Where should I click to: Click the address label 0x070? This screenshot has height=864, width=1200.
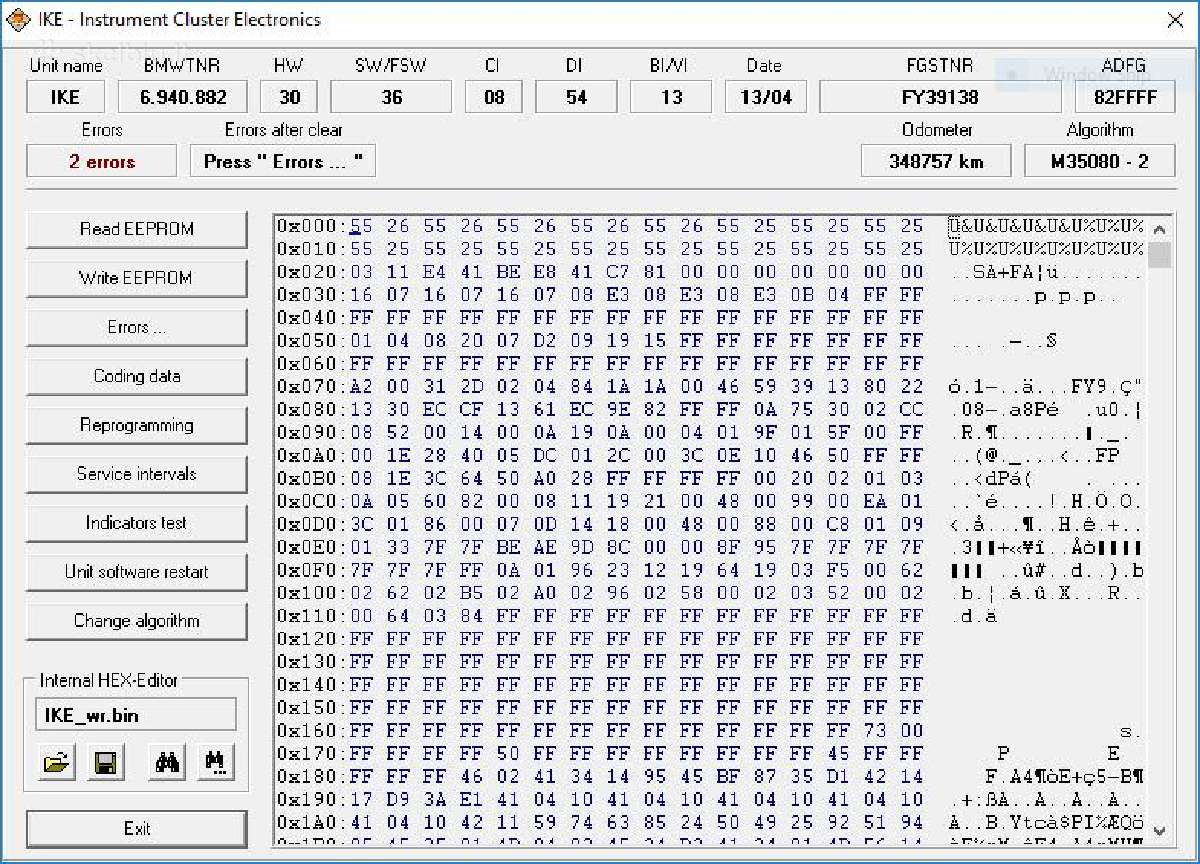[311, 387]
